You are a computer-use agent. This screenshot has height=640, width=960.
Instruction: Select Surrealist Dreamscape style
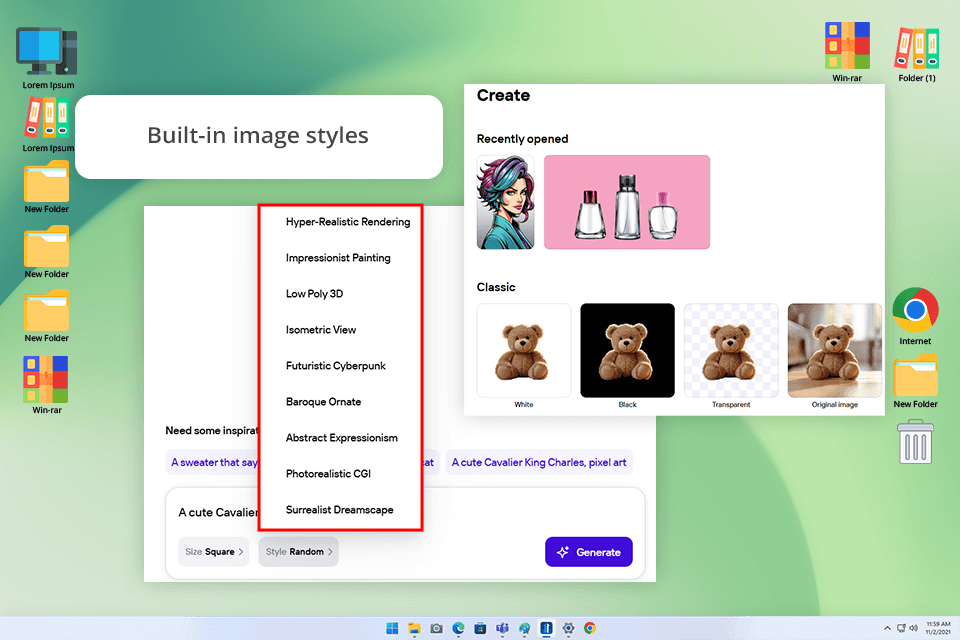click(339, 510)
